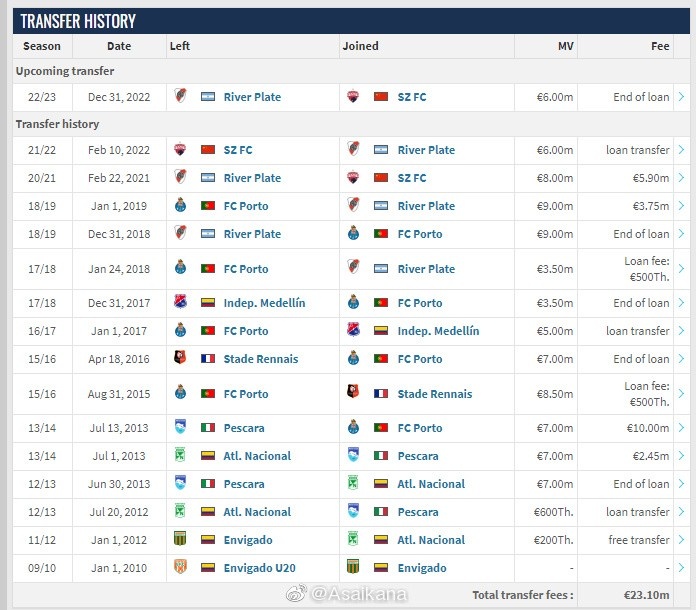
Task: Click SZ FC crest in Feb 10, 2022 row
Action: pos(180,149)
